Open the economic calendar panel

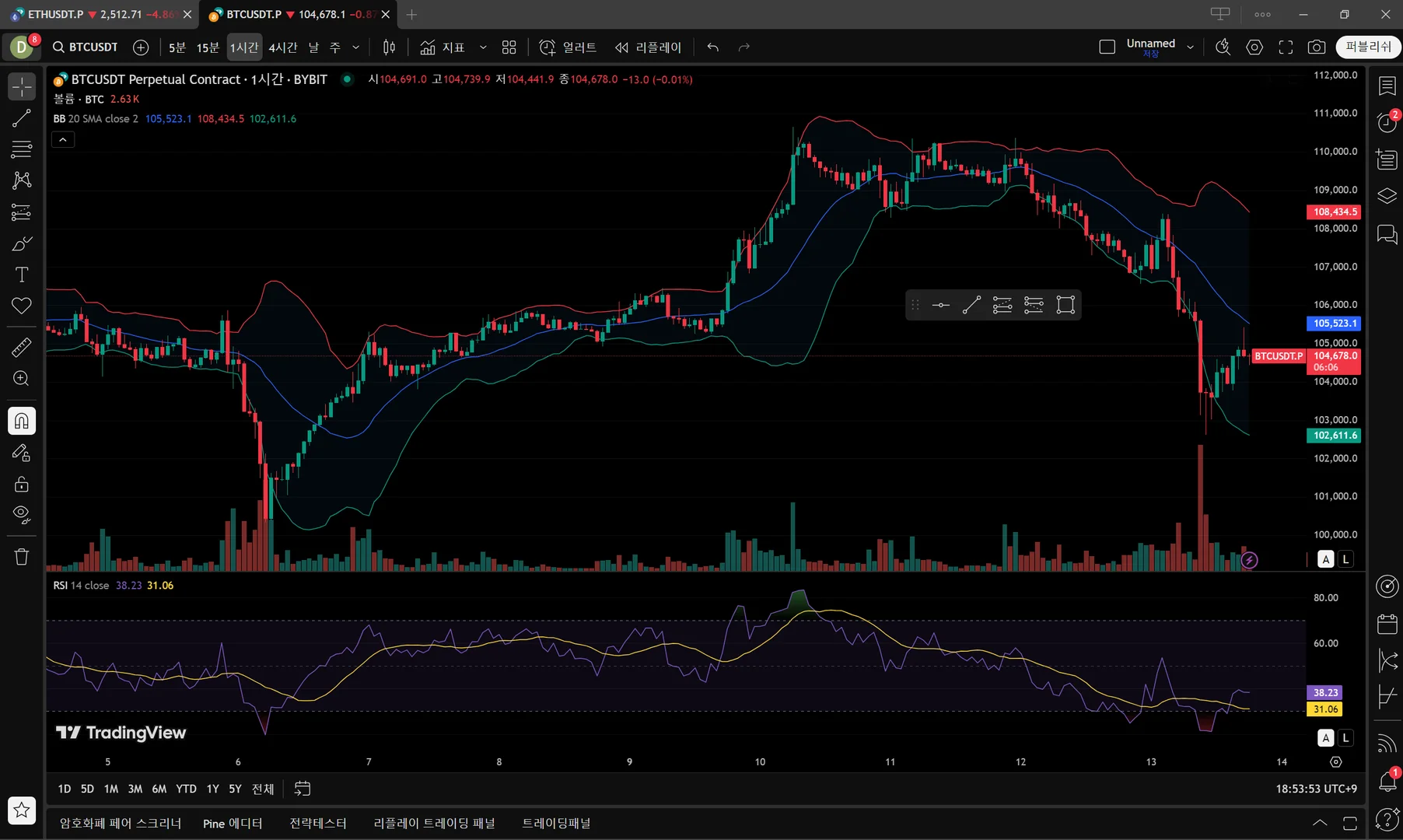[x=1387, y=624]
